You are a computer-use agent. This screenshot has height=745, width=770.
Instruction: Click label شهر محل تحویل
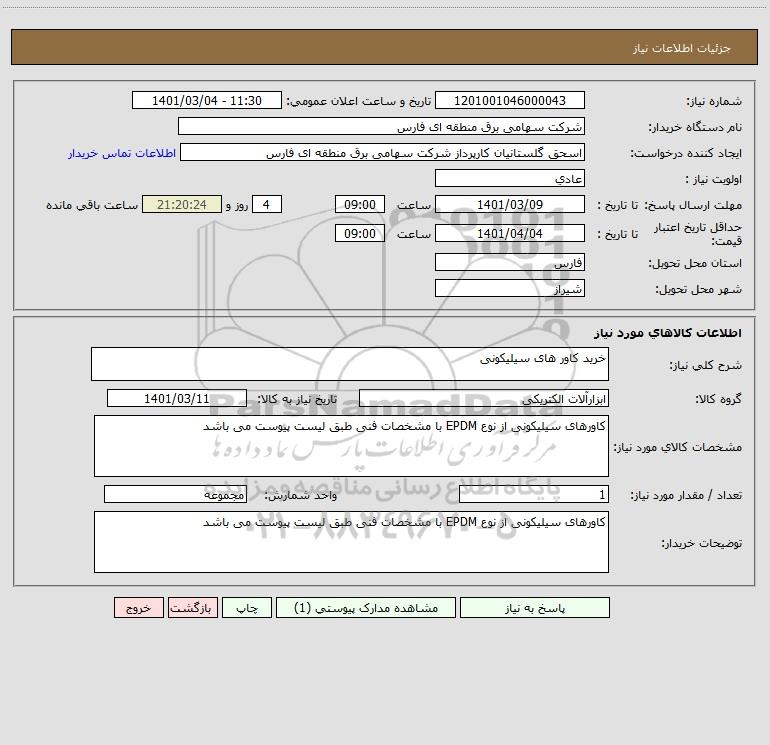[x=698, y=290]
